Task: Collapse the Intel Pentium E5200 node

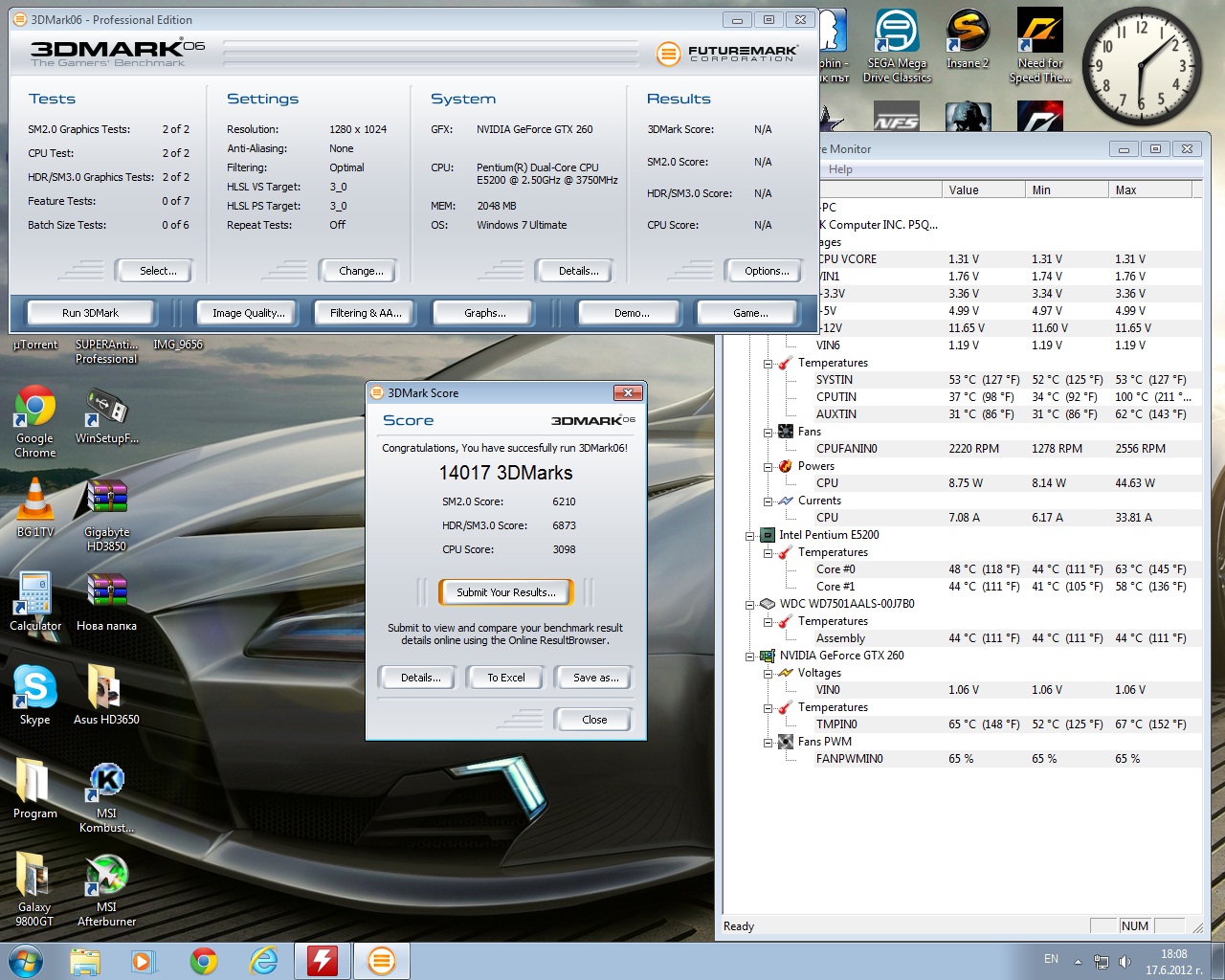Action: pyautogui.click(x=750, y=536)
